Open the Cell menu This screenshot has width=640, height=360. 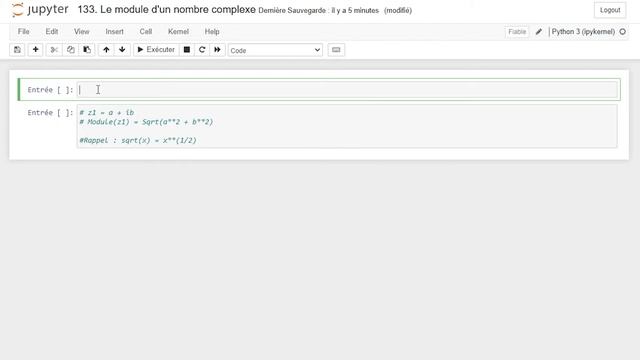(146, 31)
